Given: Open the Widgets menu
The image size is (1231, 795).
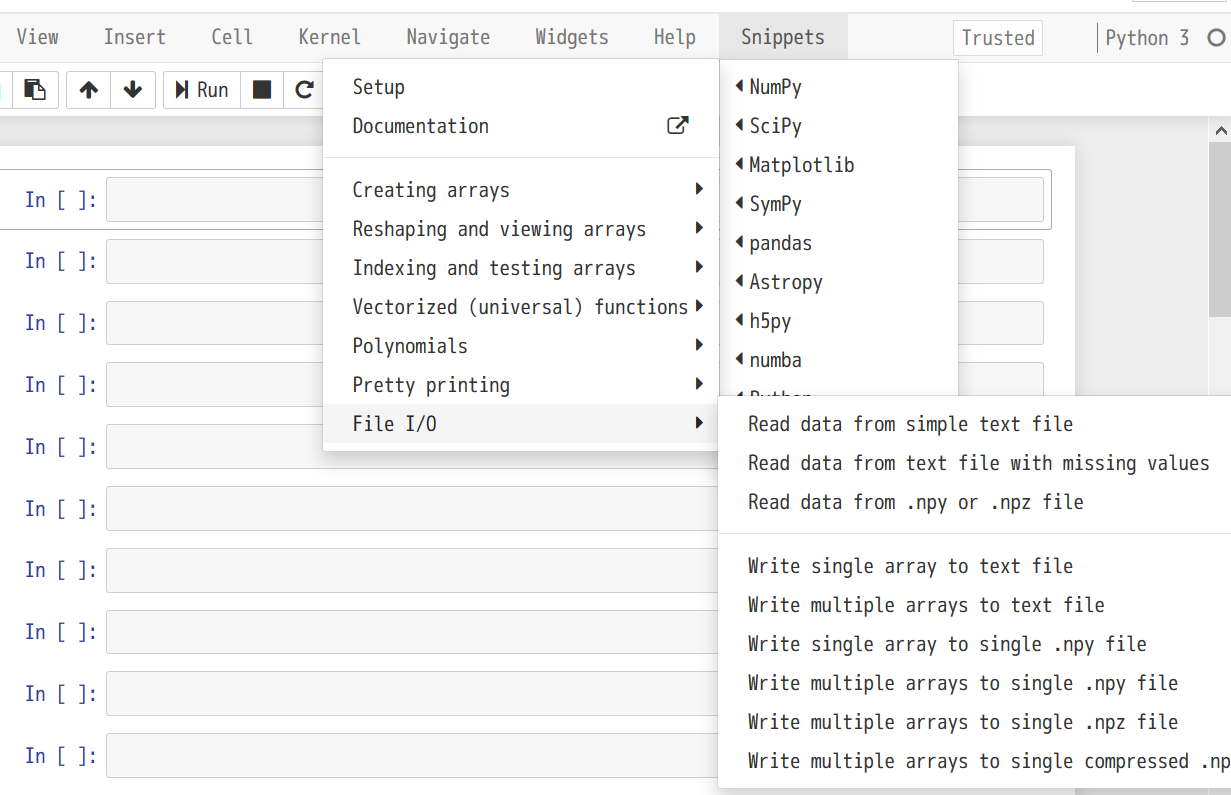Looking at the screenshot, I should pyautogui.click(x=571, y=38).
